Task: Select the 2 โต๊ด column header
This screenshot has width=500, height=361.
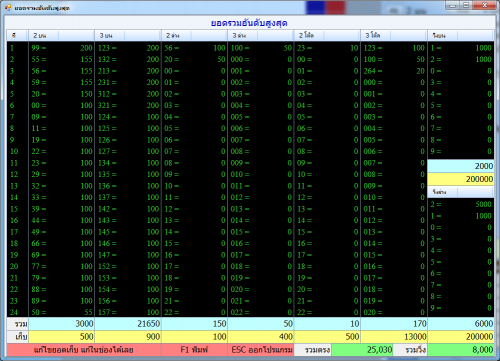Action: [x=327, y=35]
